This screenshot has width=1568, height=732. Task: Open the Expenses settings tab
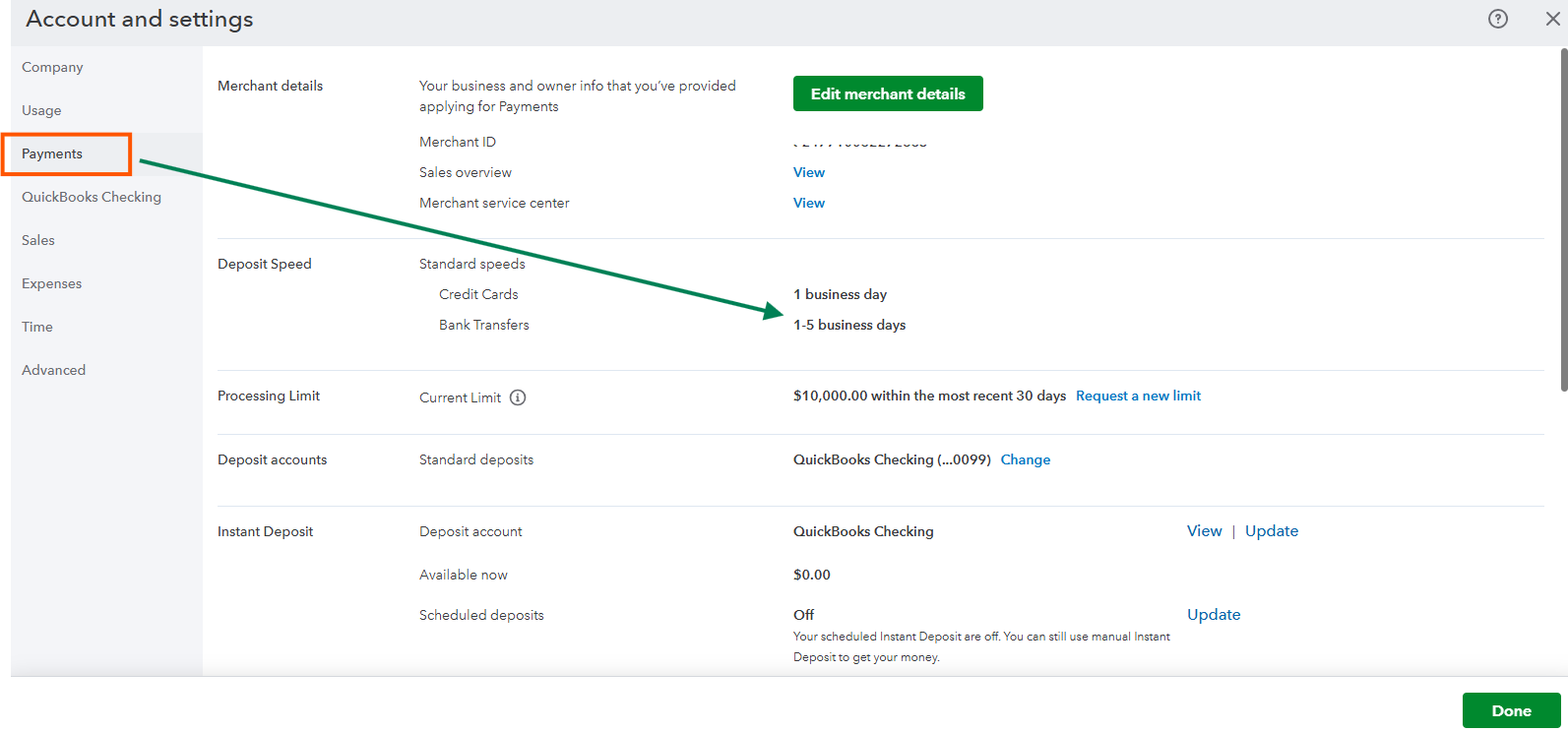(51, 283)
